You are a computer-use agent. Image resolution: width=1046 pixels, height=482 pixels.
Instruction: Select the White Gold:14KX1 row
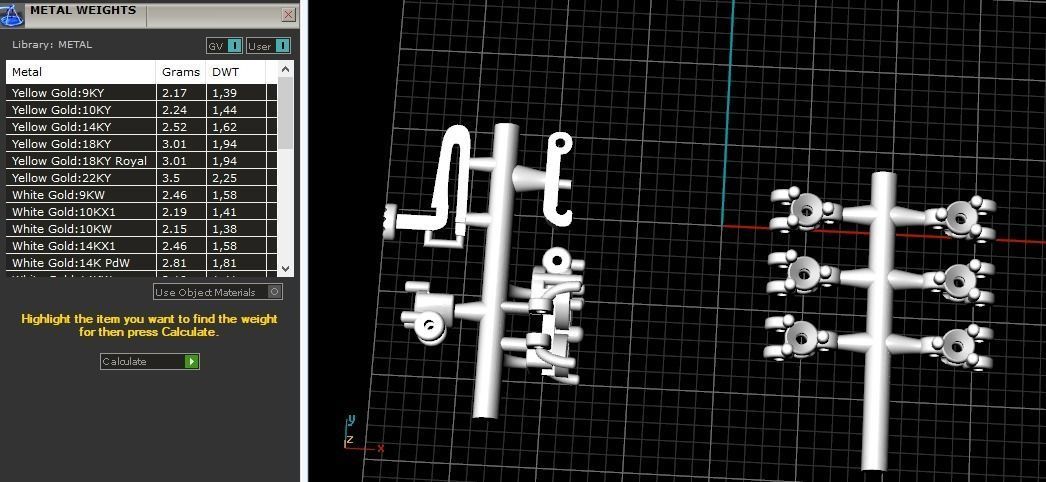[x=141, y=246]
